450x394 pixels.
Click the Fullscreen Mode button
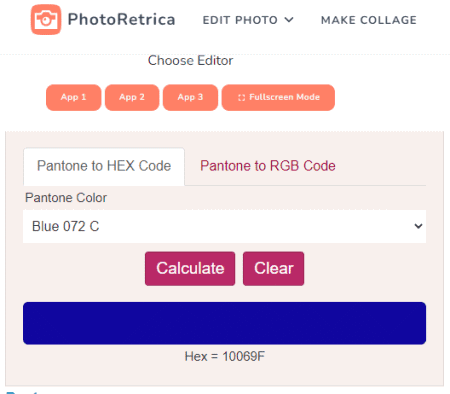tap(278, 97)
